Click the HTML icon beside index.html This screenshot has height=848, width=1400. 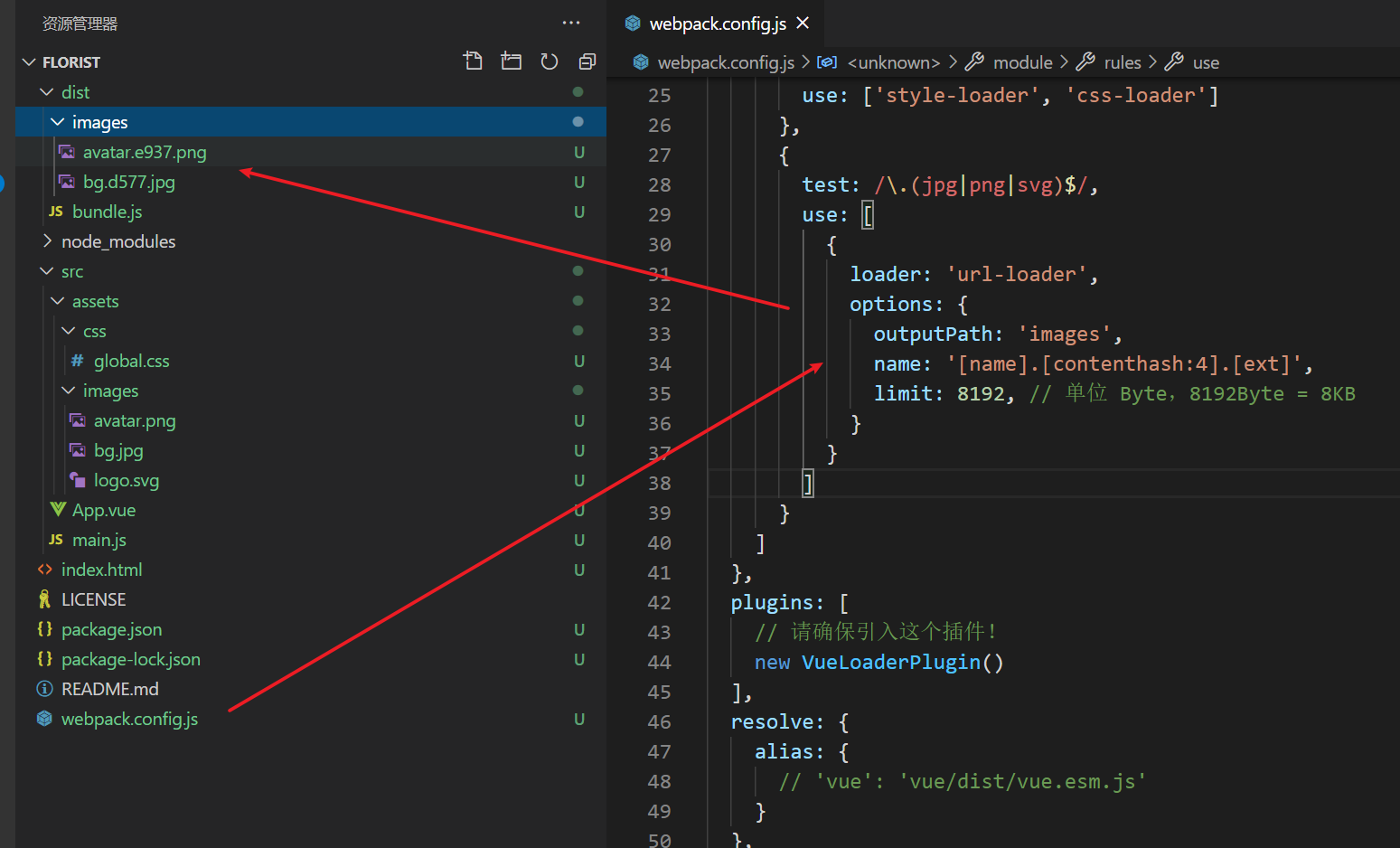[x=45, y=570]
